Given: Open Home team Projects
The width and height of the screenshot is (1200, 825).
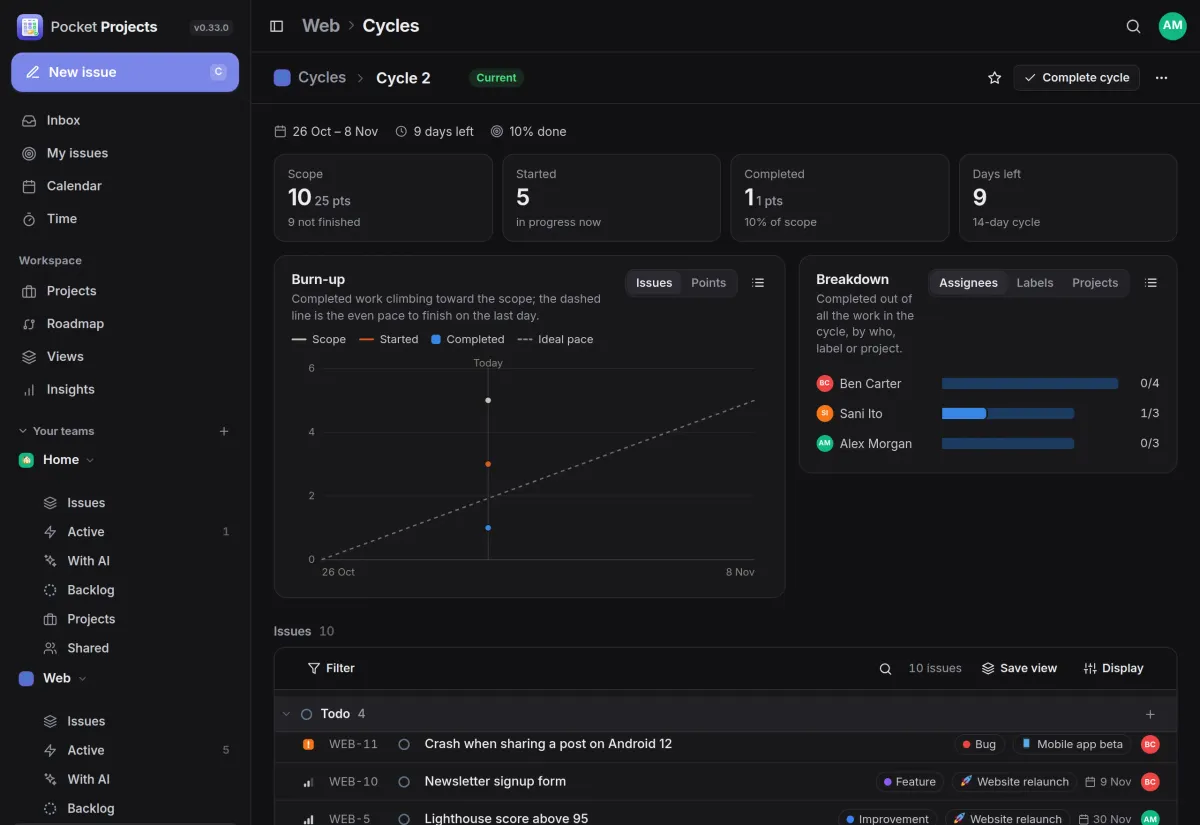Looking at the screenshot, I should coord(135,619).
